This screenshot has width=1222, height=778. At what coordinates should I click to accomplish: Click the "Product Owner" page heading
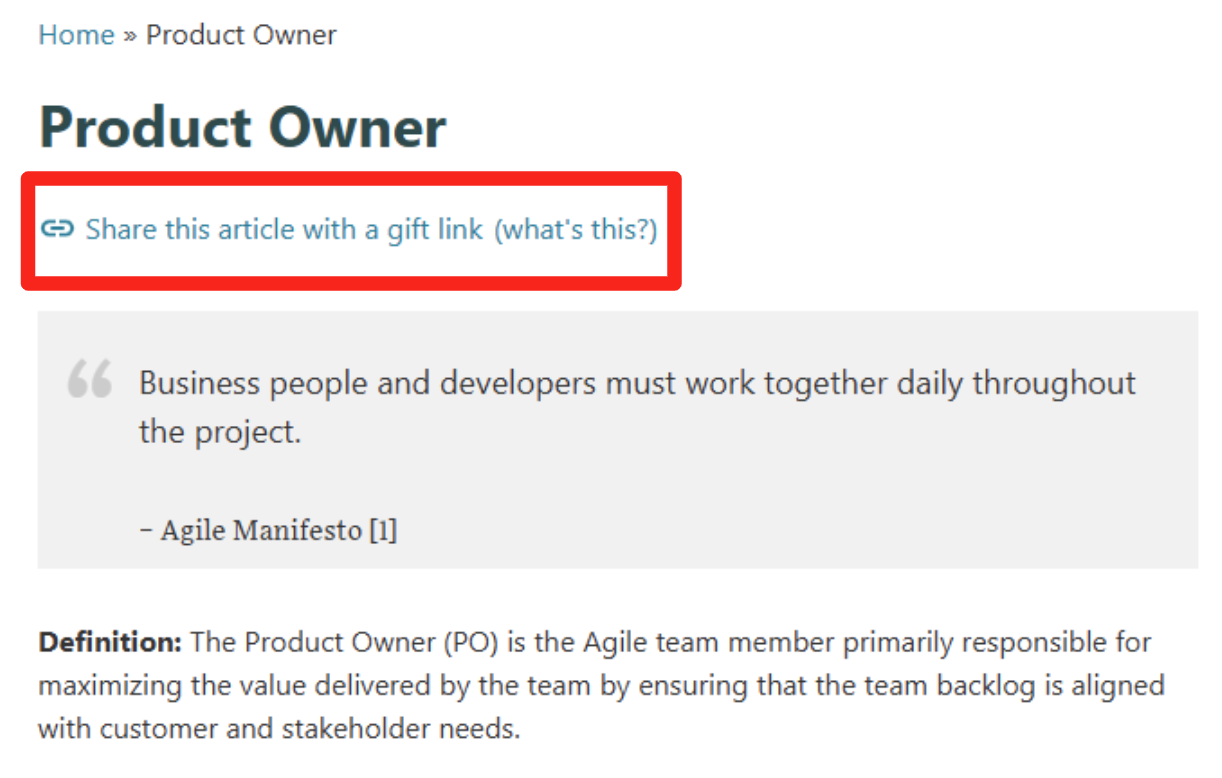tap(242, 128)
